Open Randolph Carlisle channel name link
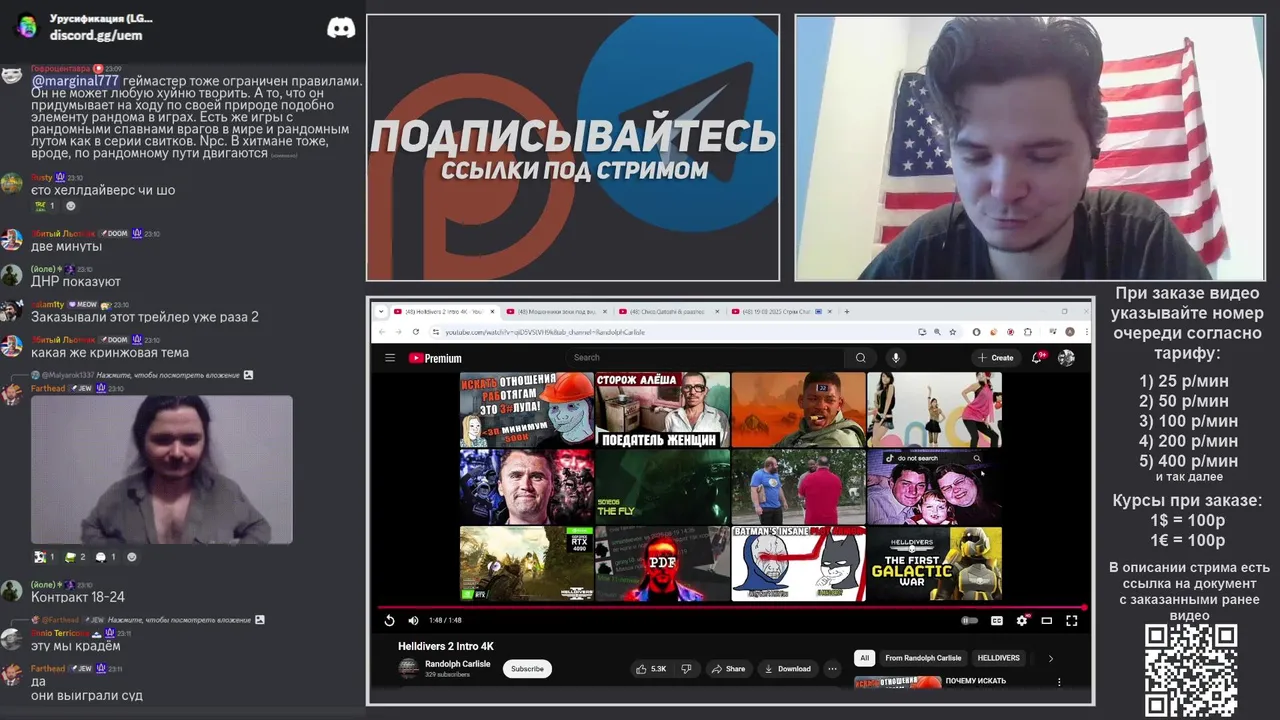Viewport: 1280px width, 720px height. point(458,664)
